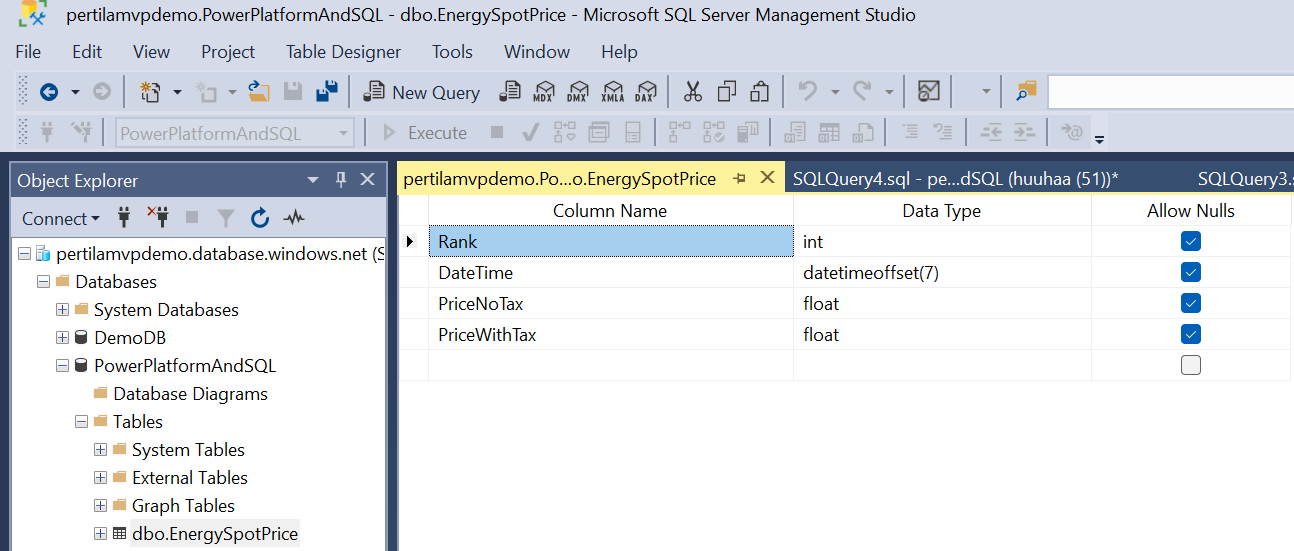Image resolution: width=1294 pixels, height=551 pixels.
Task: Open the Table Designer menu
Action: pos(343,52)
